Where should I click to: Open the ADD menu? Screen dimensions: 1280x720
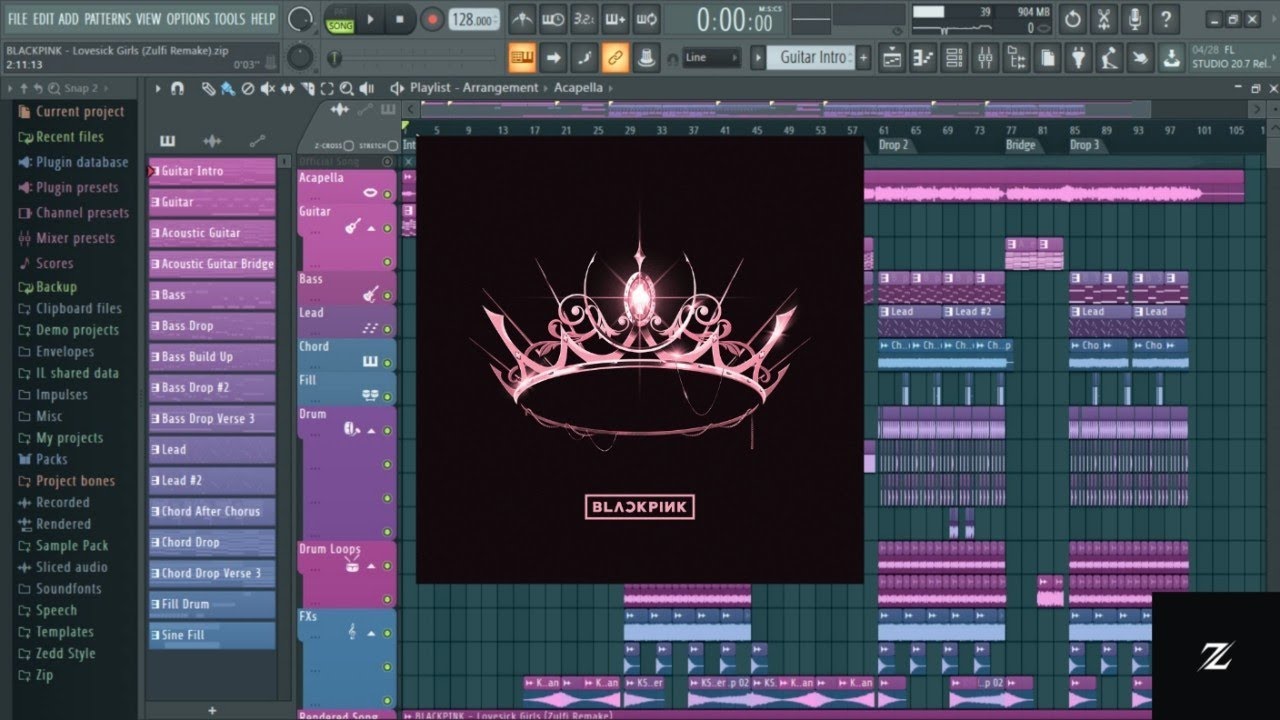(x=68, y=19)
